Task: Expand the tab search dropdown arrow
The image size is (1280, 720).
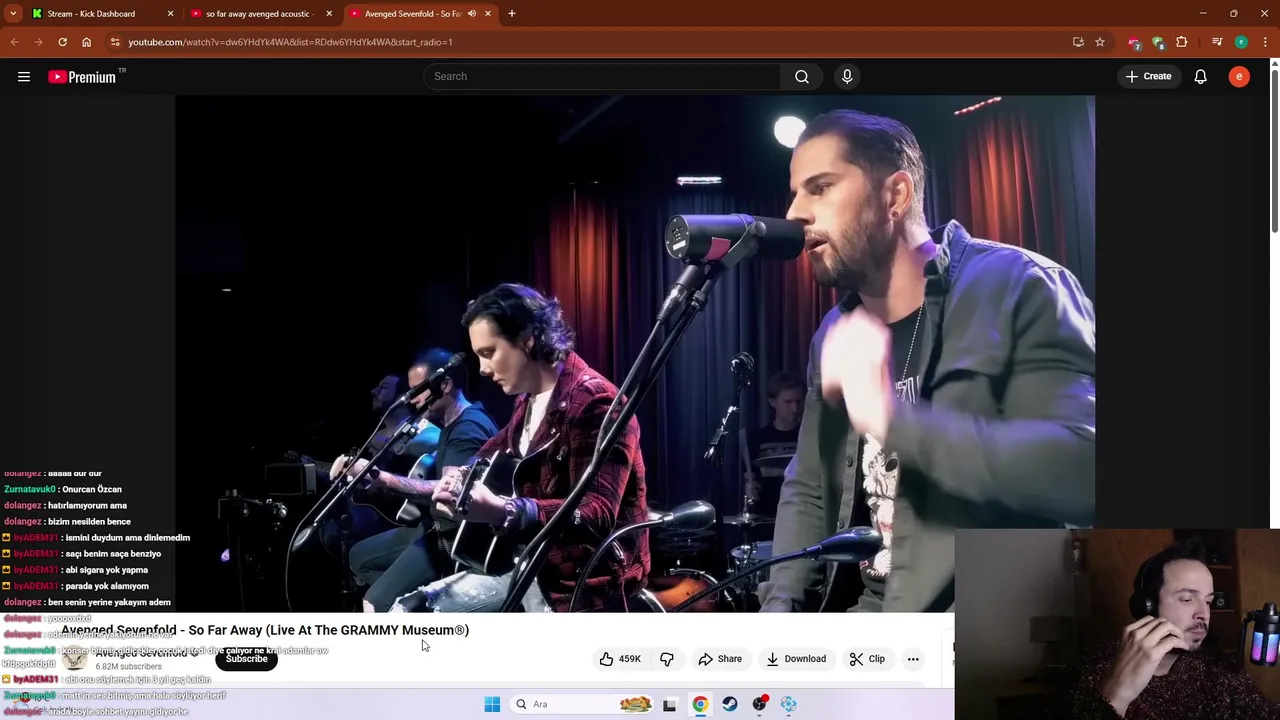Action: point(13,14)
